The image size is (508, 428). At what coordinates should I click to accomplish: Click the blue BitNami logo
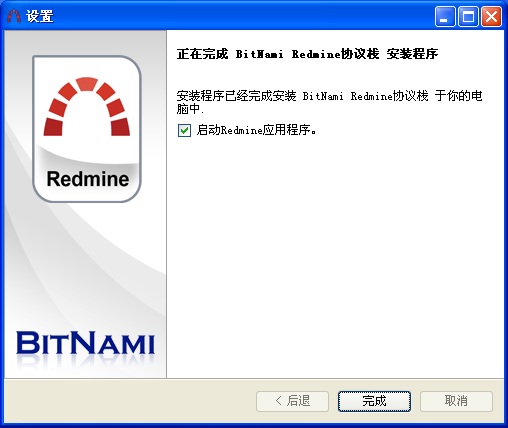click(86, 343)
